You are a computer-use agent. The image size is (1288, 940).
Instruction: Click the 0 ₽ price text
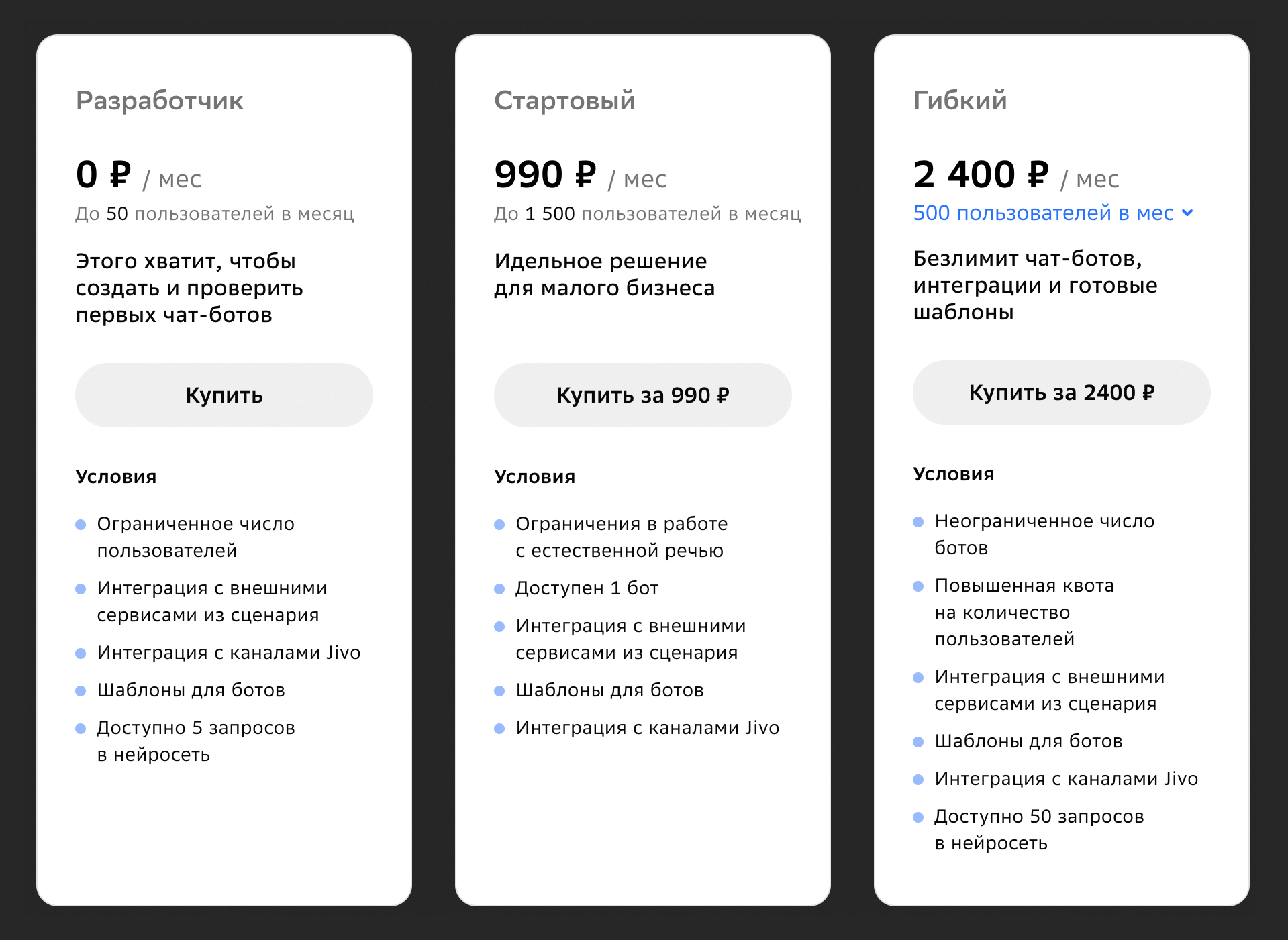click(103, 174)
